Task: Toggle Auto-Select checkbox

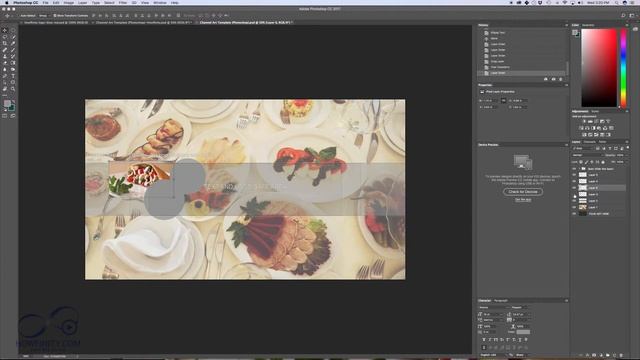Action: pyautogui.click(x=19, y=16)
